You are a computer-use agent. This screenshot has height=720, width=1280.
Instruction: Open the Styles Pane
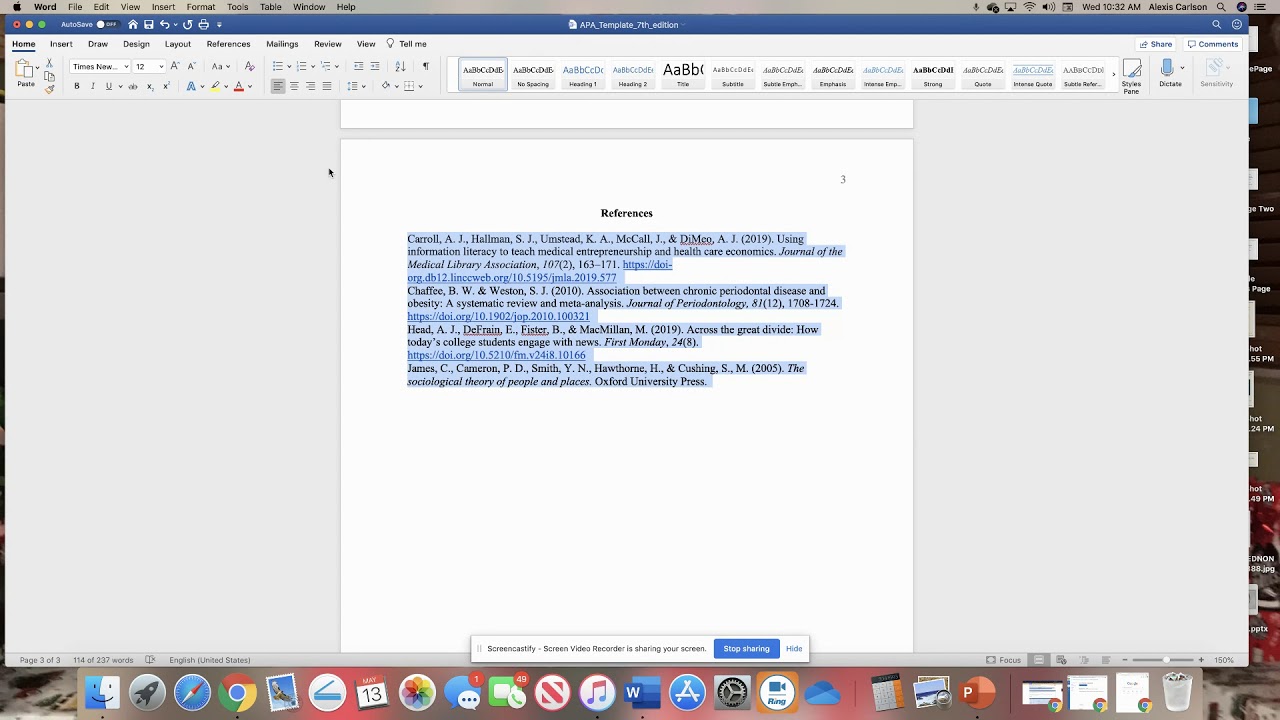pyautogui.click(x=1131, y=75)
